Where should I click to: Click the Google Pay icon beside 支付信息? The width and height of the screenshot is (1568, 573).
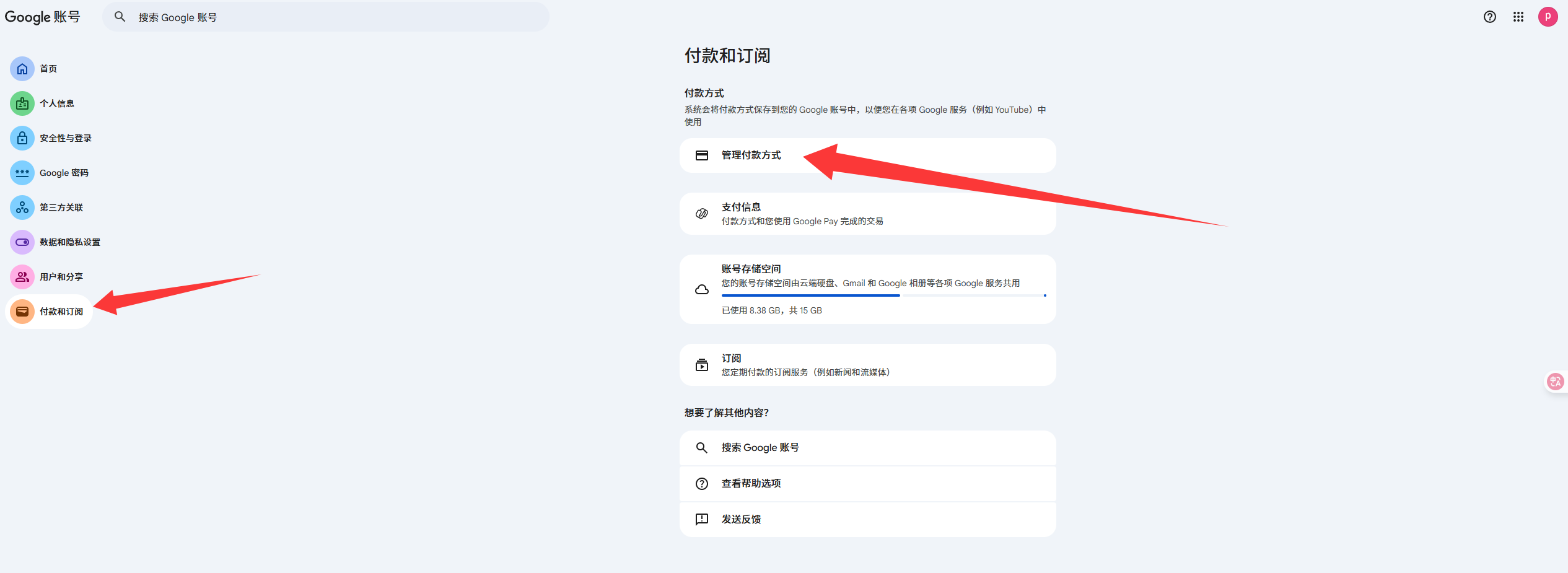point(702,214)
